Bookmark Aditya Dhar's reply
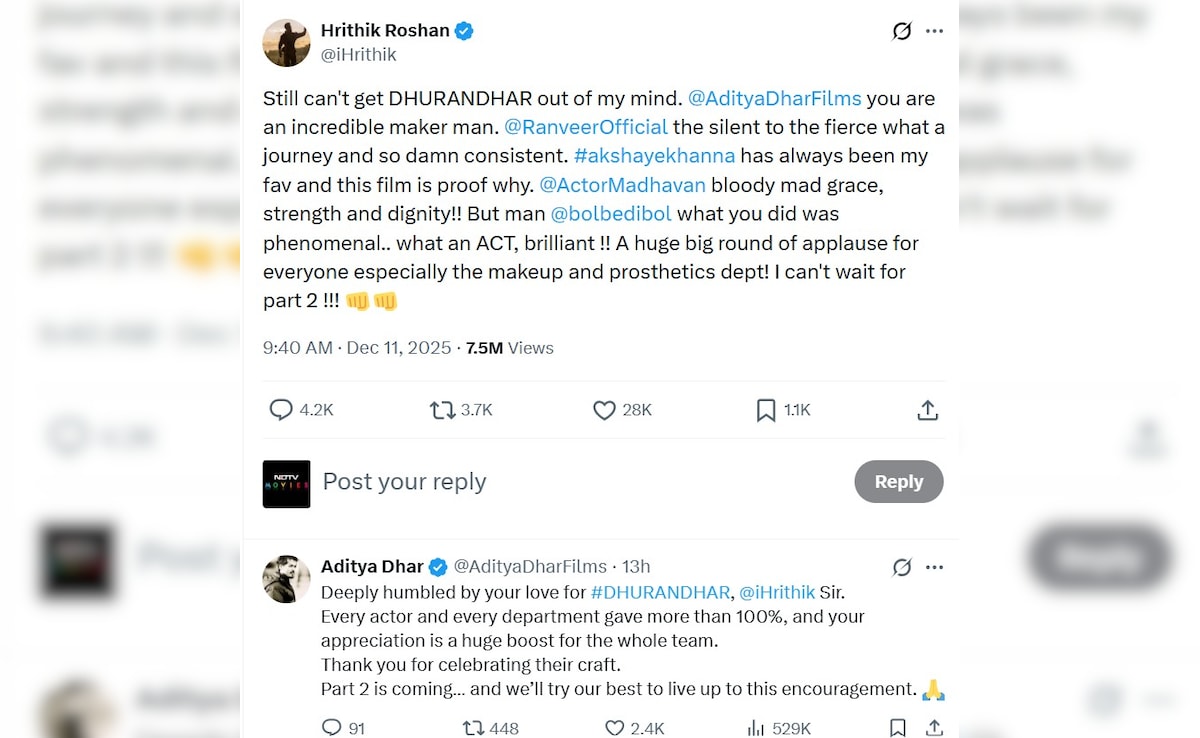Screen dimensions: 1200x738 click(x=898, y=727)
